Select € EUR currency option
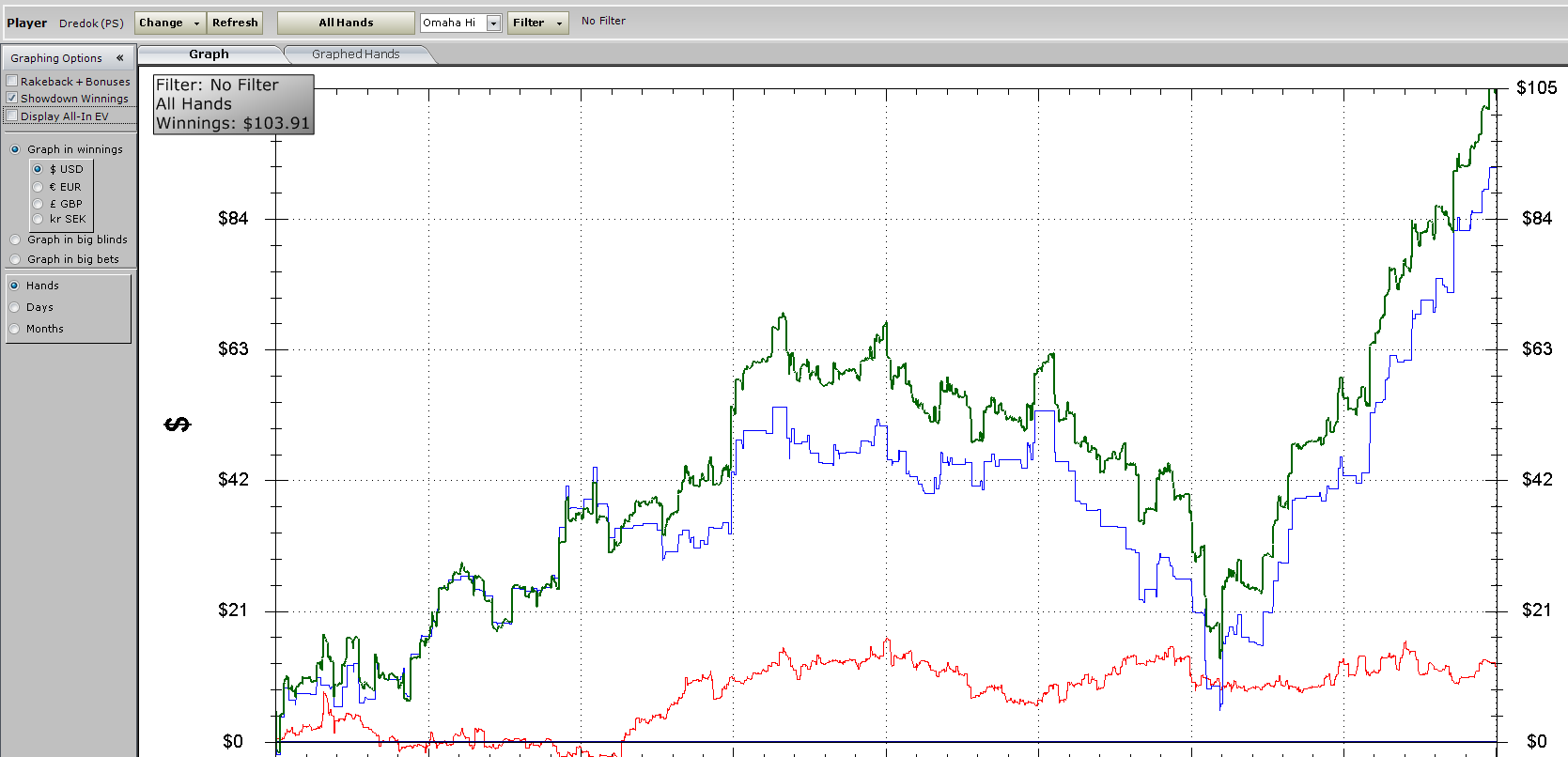This screenshot has height=757, width=1568. coord(38,187)
